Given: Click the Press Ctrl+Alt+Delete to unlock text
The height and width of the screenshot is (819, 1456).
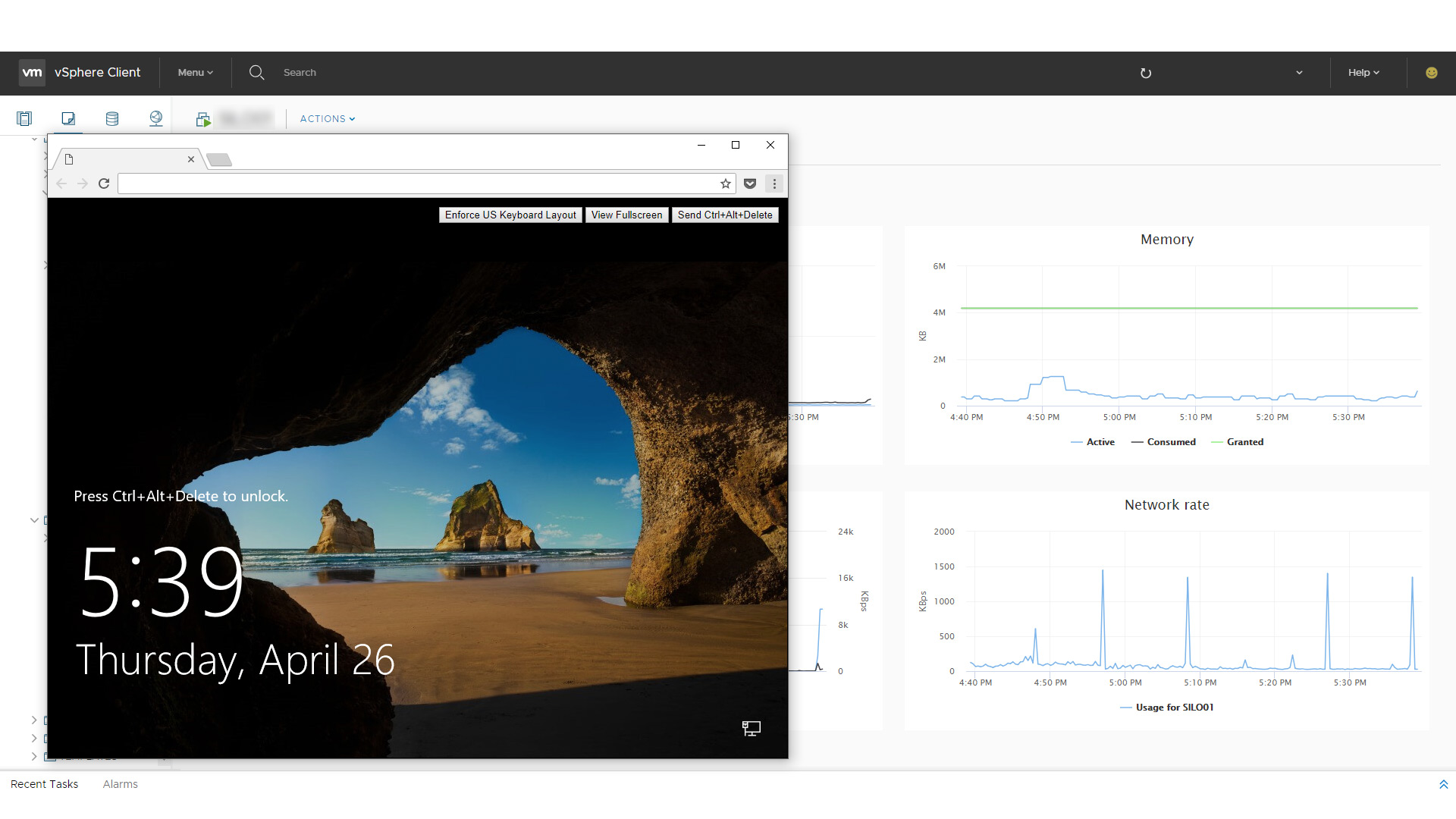Looking at the screenshot, I should (181, 497).
